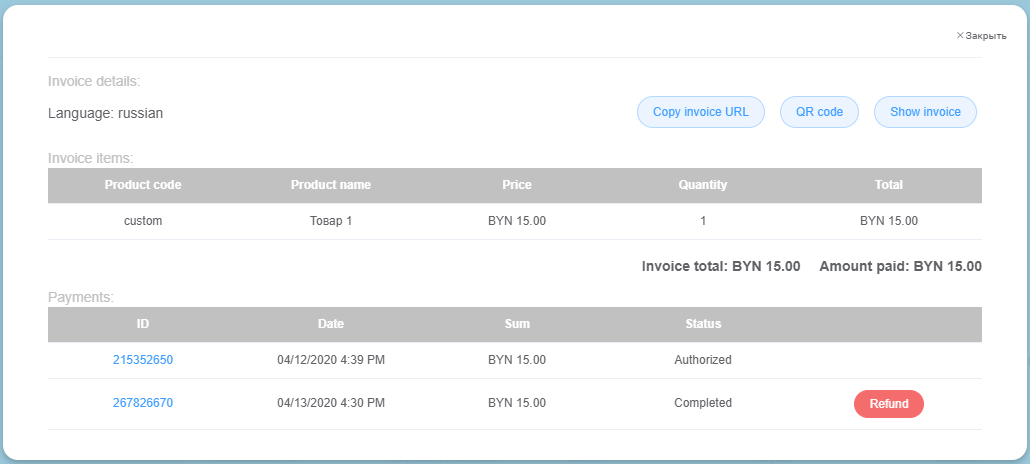This screenshot has width=1030, height=464.
Task: Open payment ID 267826670
Action: click(143, 404)
